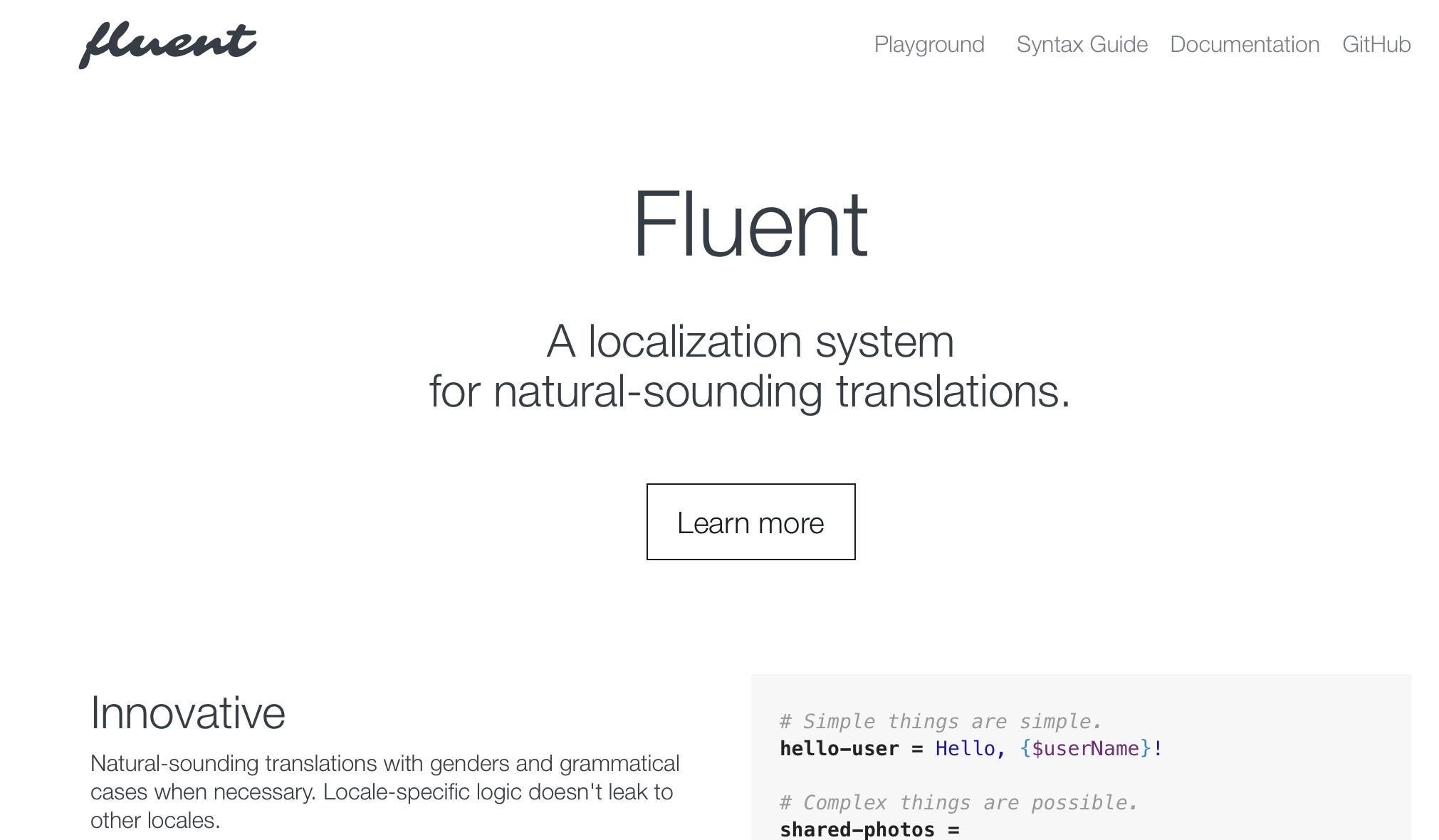Go to Documentation in the navigation
This screenshot has height=840, width=1439.
pyautogui.click(x=1245, y=44)
